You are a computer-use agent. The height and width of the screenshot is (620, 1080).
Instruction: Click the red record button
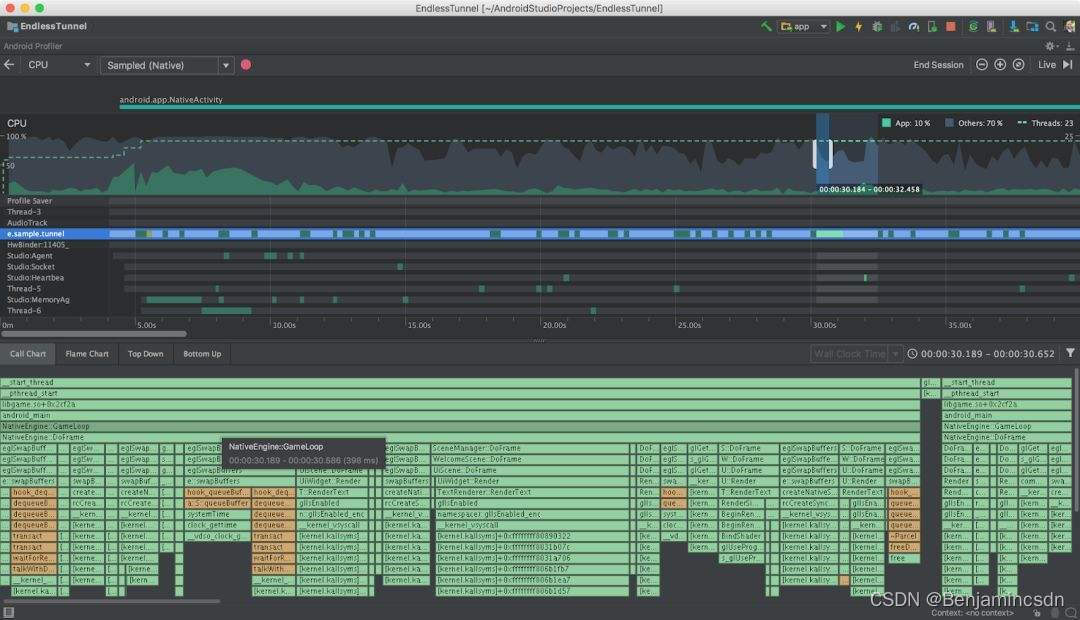(x=246, y=65)
